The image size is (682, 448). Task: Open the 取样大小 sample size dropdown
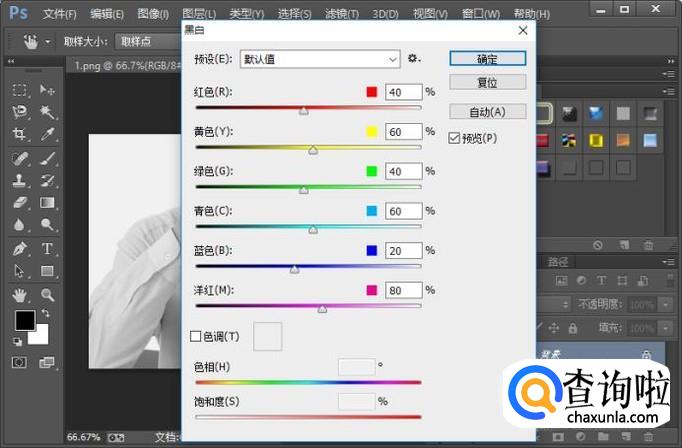point(148,42)
